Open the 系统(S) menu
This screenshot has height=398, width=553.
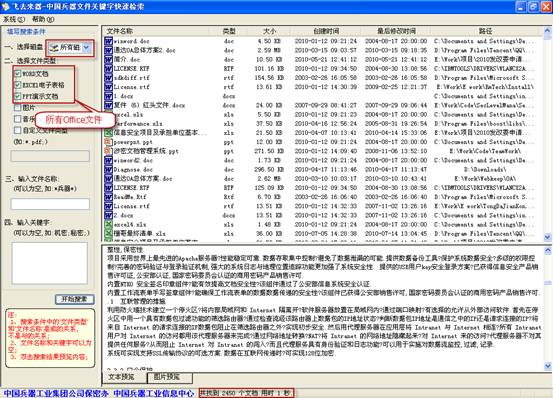(x=14, y=19)
